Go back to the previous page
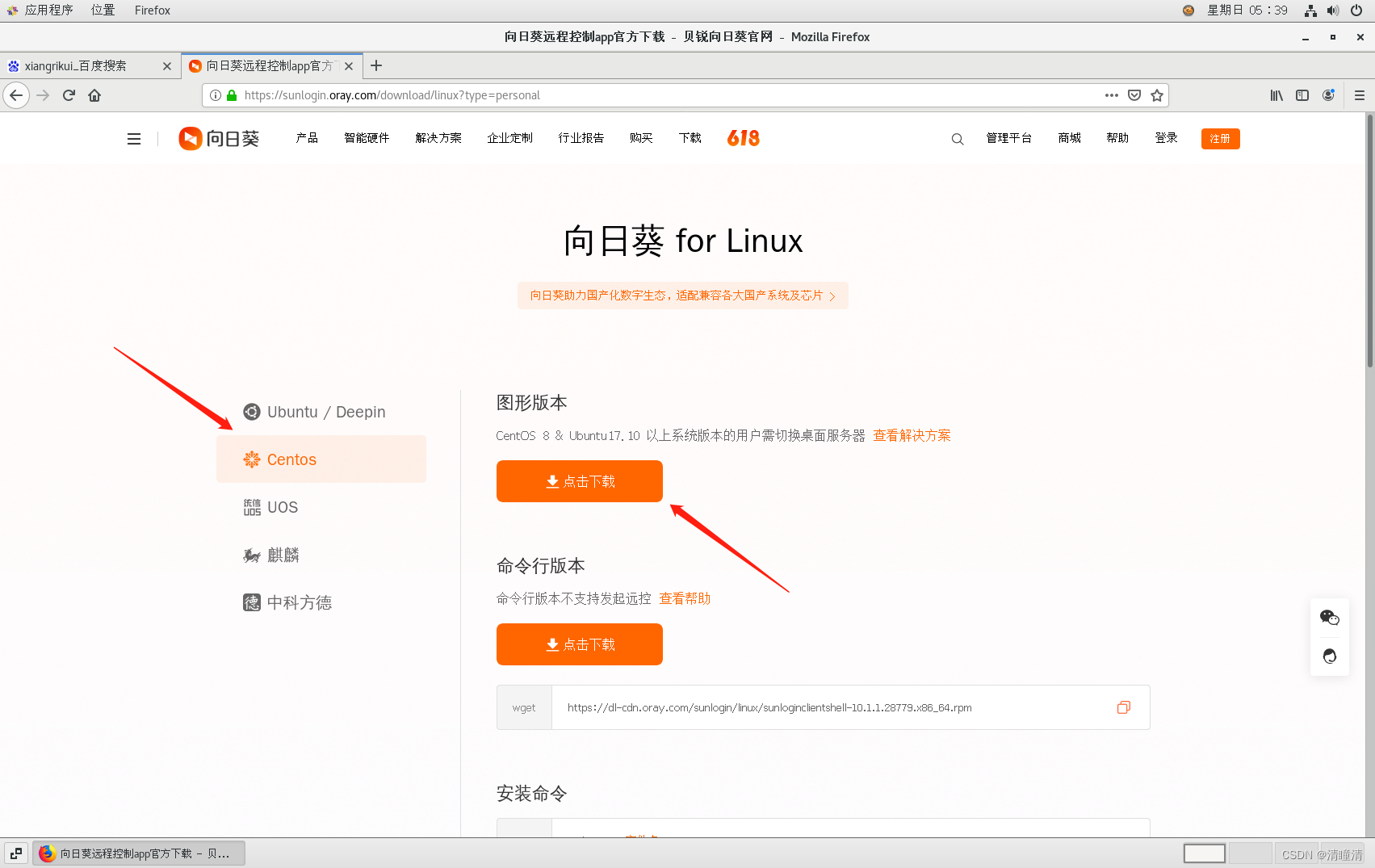The height and width of the screenshot is (868, 1375). (16, 95)
